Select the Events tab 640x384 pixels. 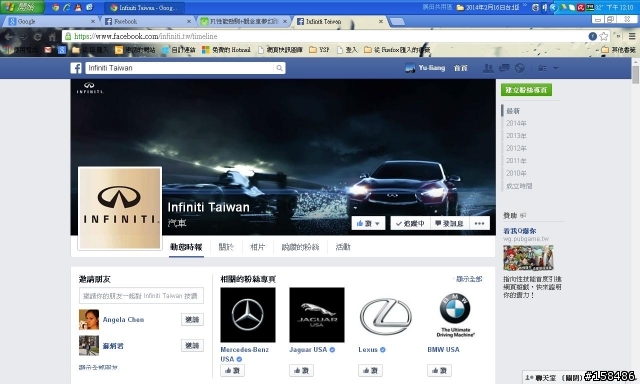pyautogui.click(x=343, y=247)
